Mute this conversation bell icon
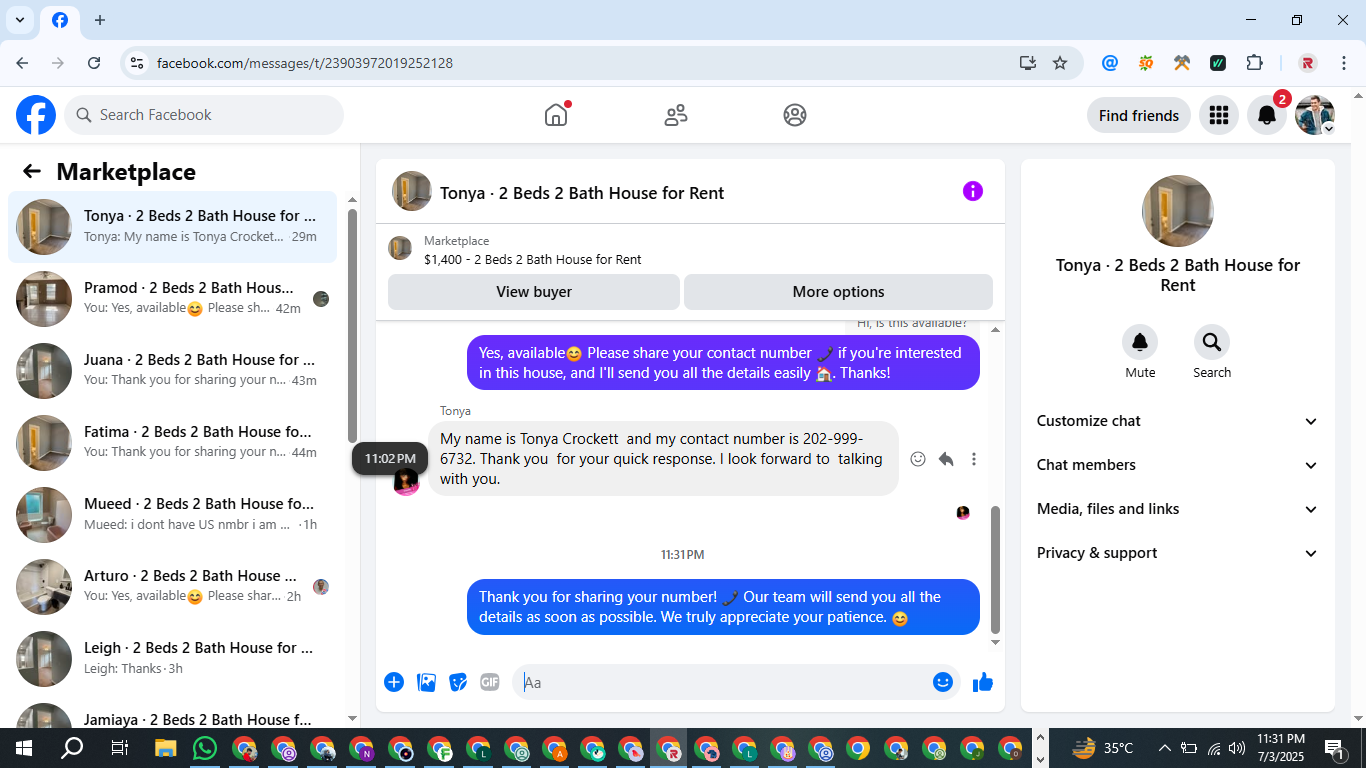 point(1140,343)
